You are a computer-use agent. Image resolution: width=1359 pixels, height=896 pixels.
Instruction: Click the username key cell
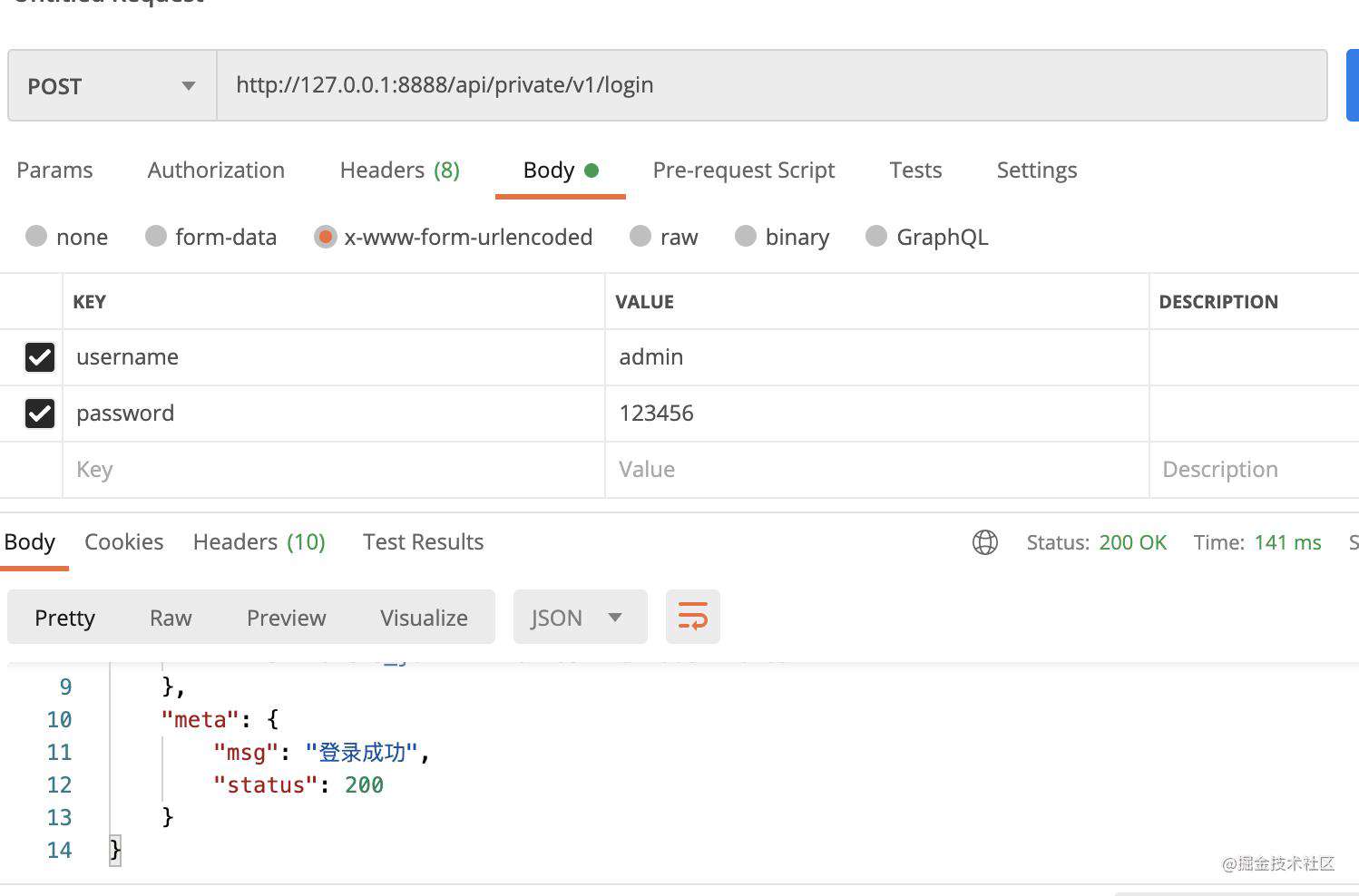point(334,357)
